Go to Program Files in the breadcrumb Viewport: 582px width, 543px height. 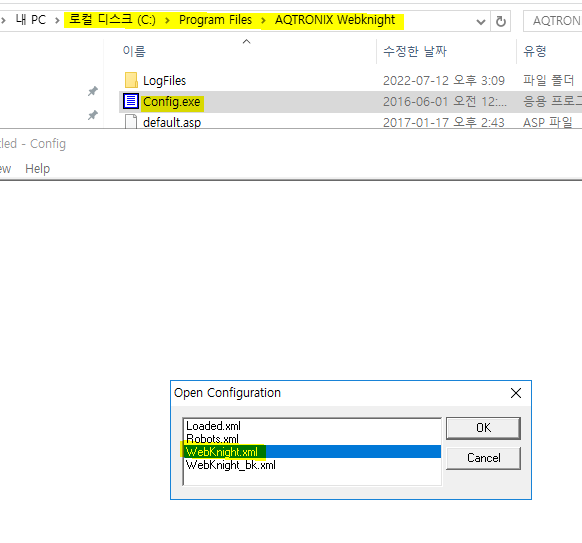point(215,20)
